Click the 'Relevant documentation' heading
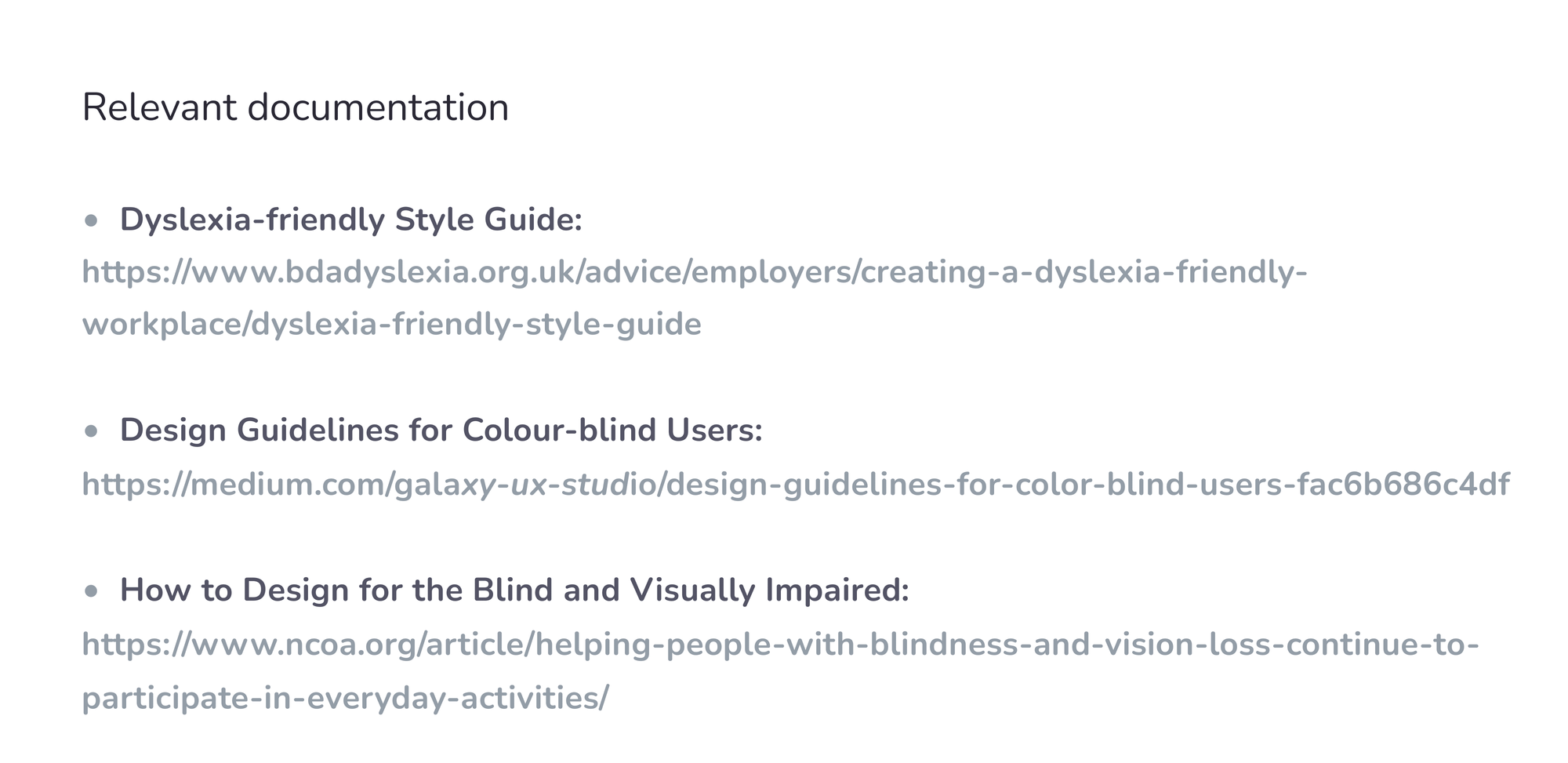Image resolution: width=1568 pixels, height=763 pixels. (296, 107)
